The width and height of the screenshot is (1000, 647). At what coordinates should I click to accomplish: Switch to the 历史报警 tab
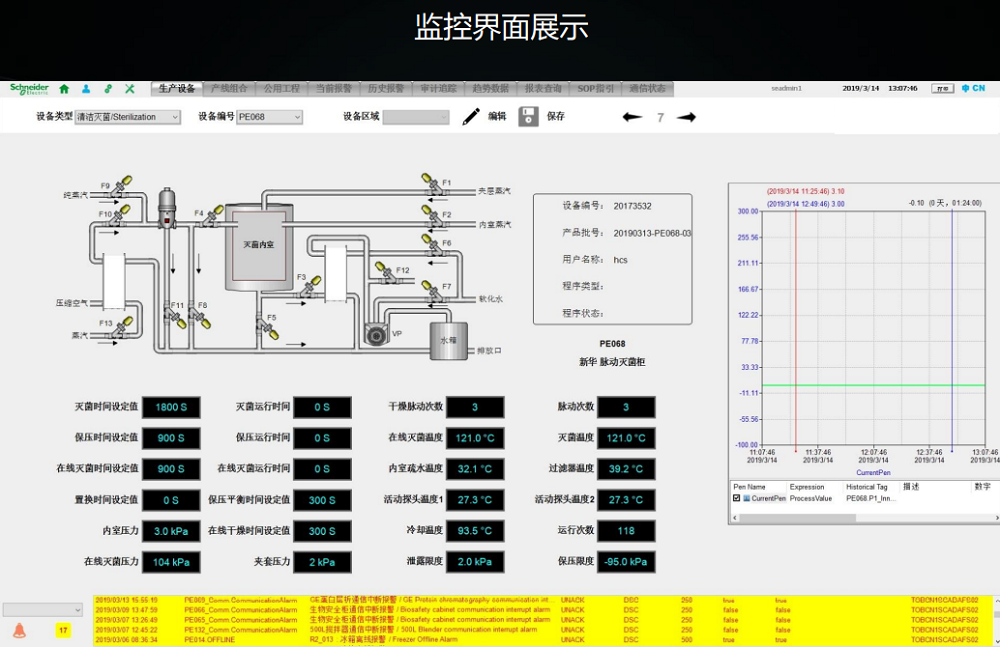pyautogui.click(x=385, y=89)
